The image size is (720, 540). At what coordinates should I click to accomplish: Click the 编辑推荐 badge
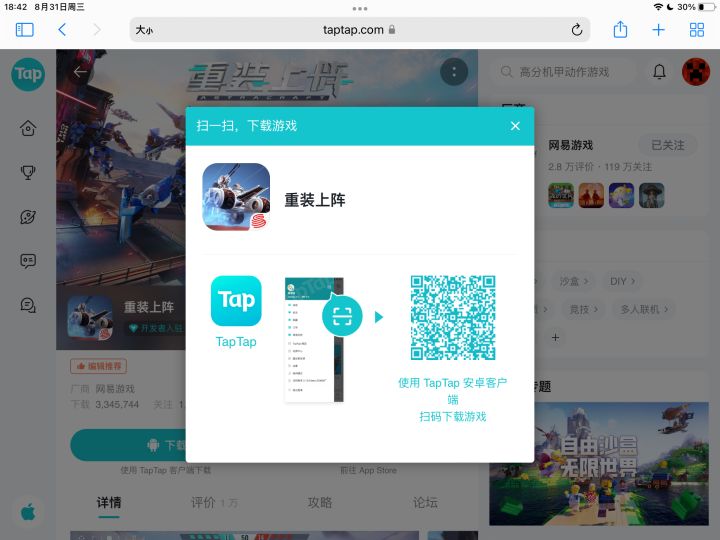98,366
